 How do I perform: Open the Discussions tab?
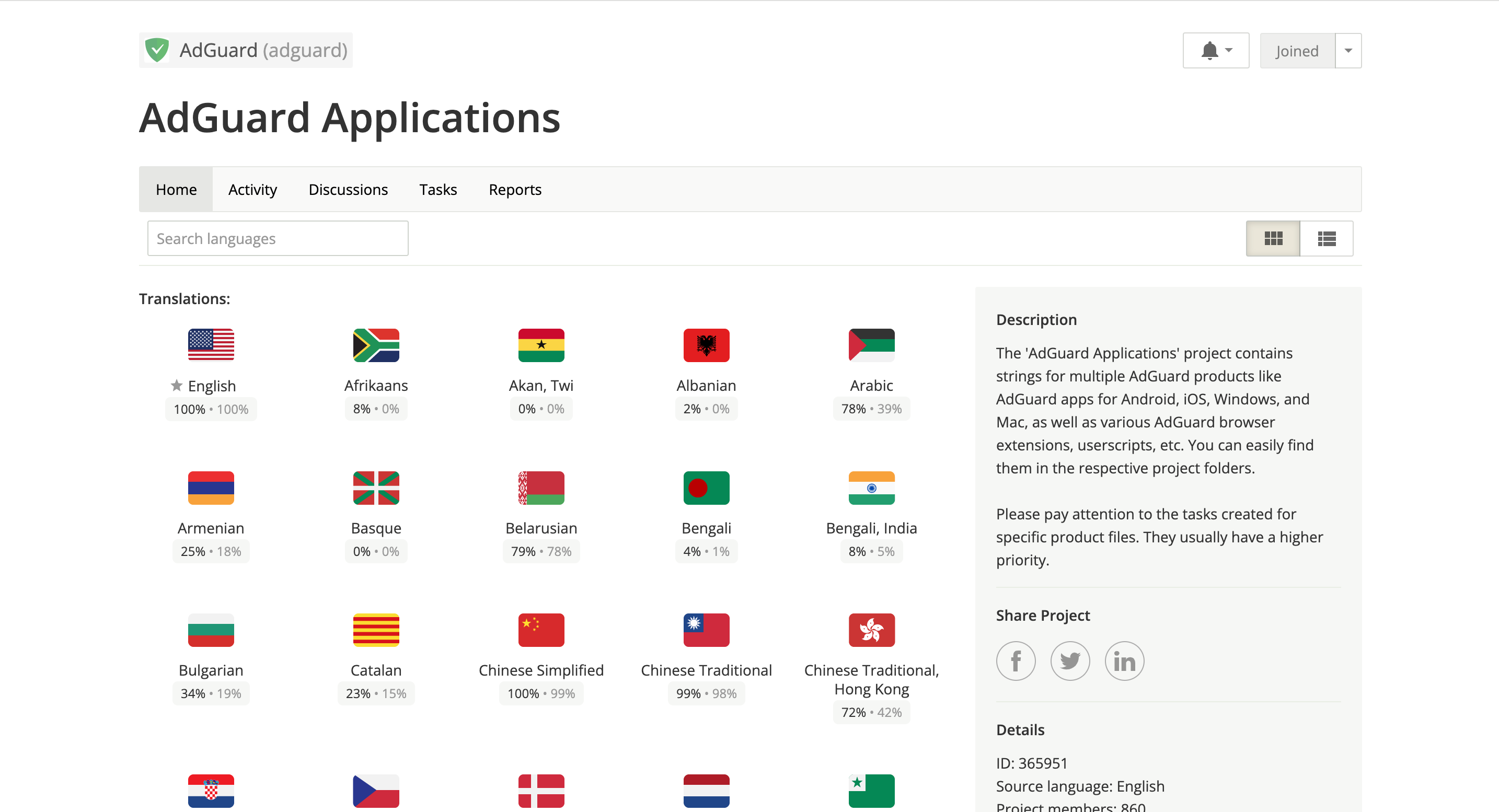point(348,190)
